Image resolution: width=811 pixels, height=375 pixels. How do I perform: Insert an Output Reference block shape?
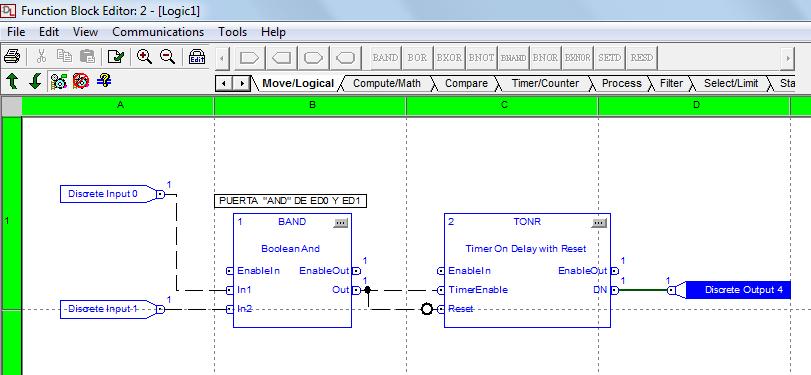coord(282,58)
